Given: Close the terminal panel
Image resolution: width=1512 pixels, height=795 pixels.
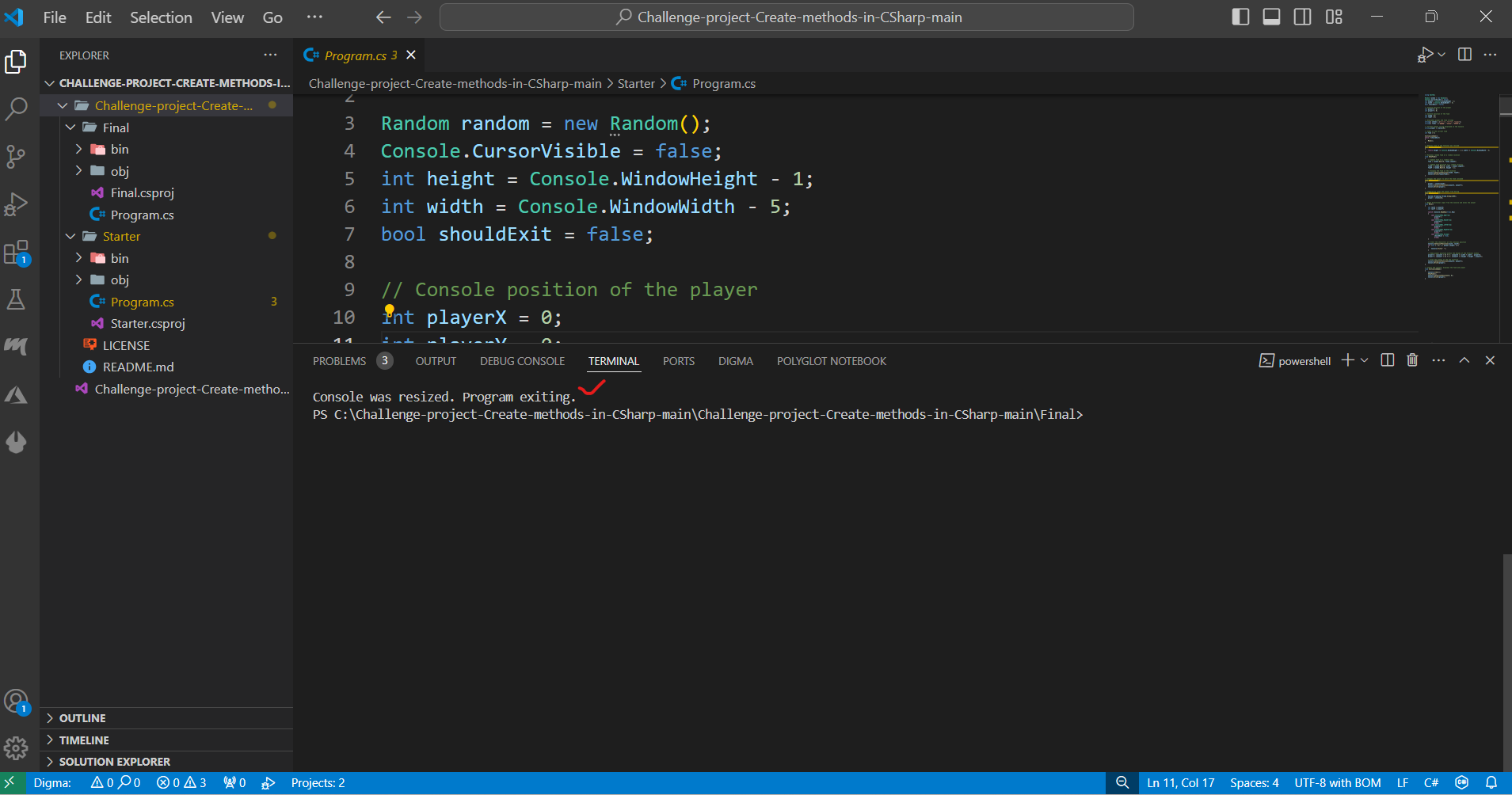Looking at the screenshot, I should 1490,360.
